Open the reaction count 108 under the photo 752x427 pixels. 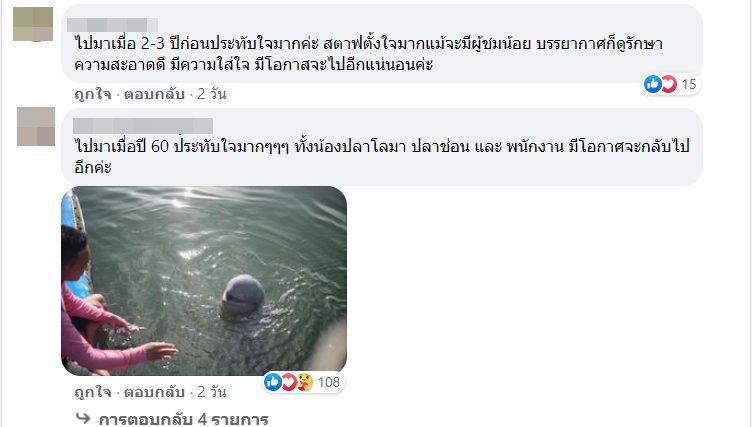click(329, 382)
